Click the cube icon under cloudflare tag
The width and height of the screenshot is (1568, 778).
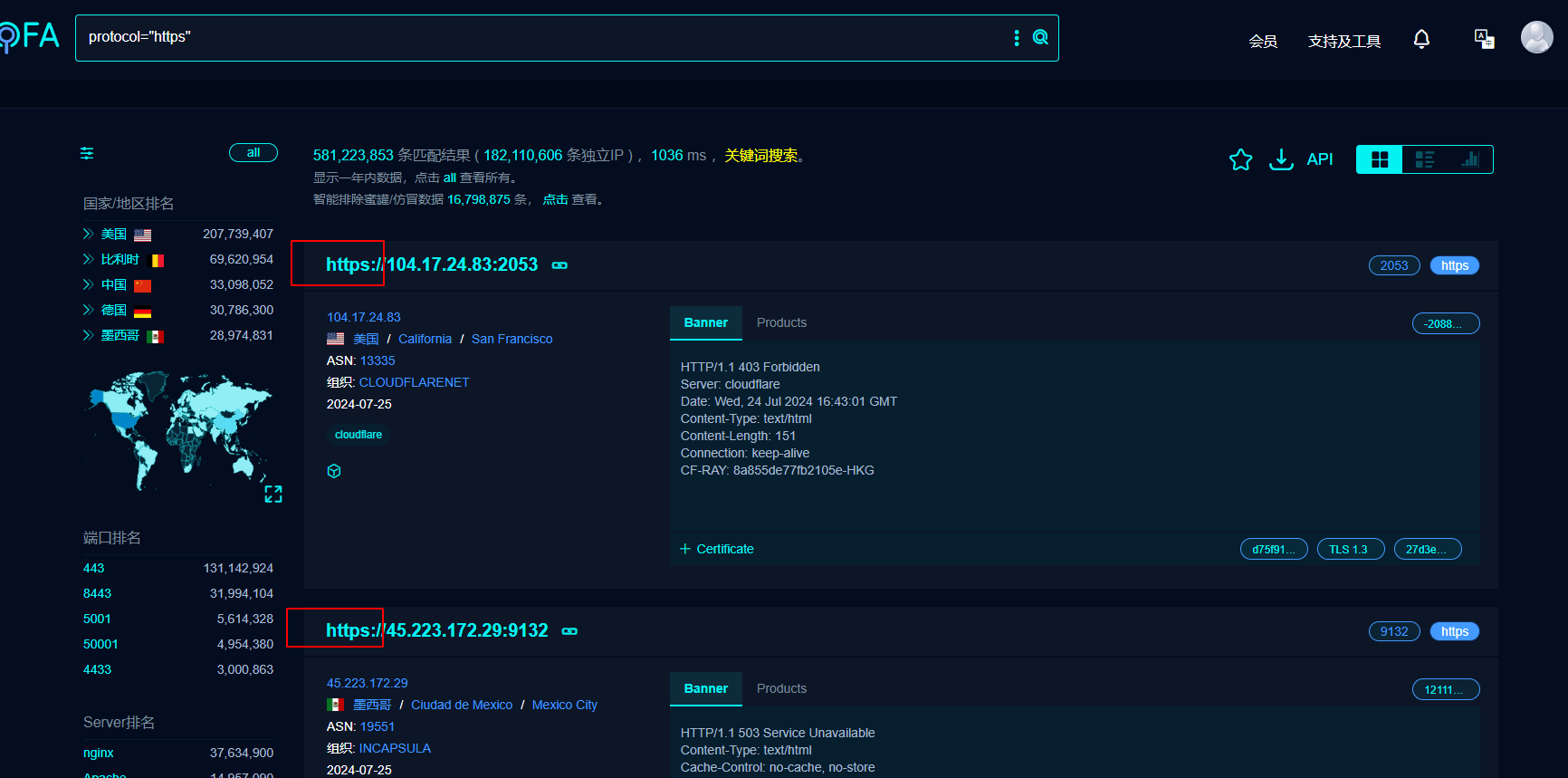334,471
